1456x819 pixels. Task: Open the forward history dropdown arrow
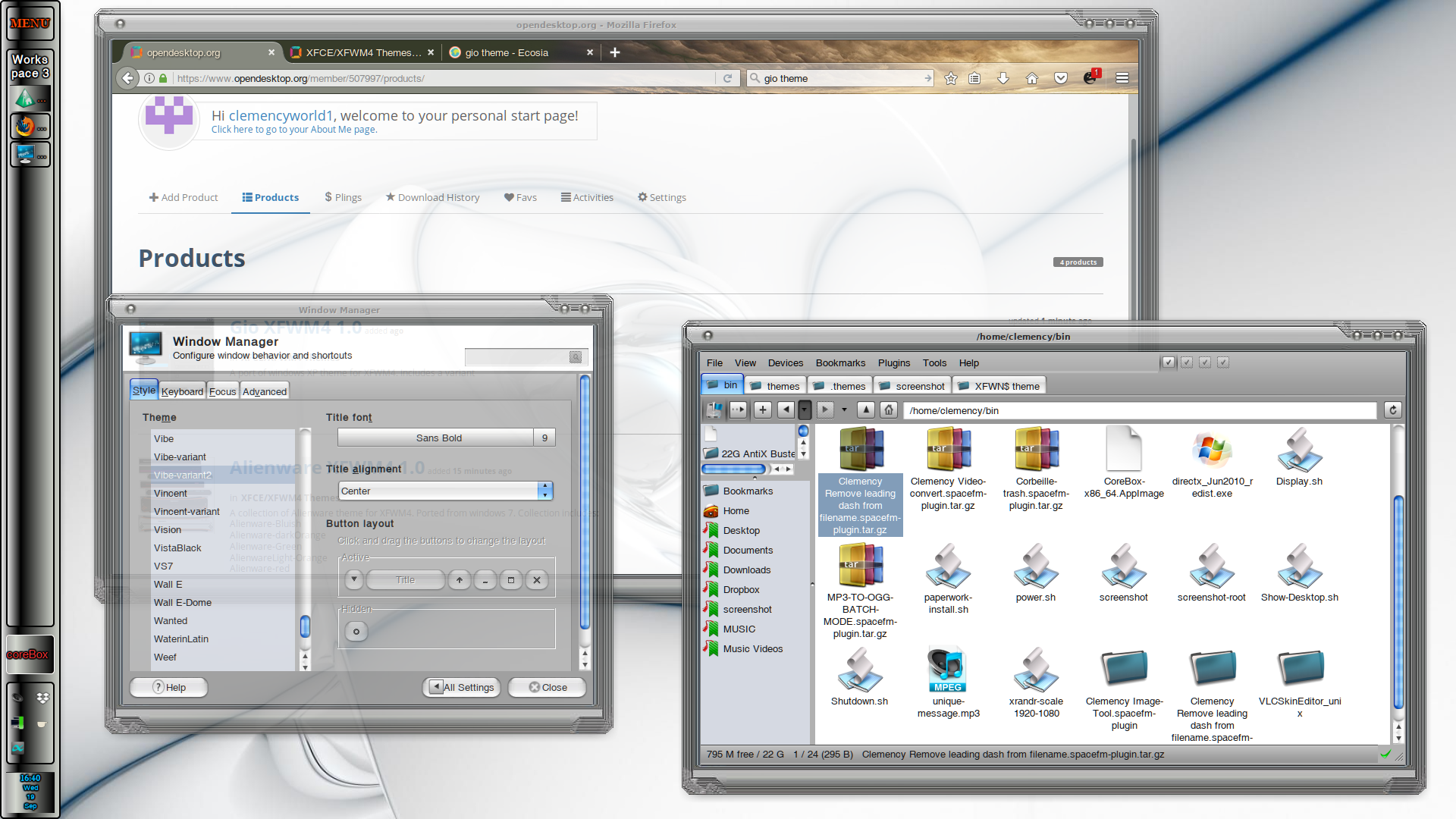[x=844, y=410]
